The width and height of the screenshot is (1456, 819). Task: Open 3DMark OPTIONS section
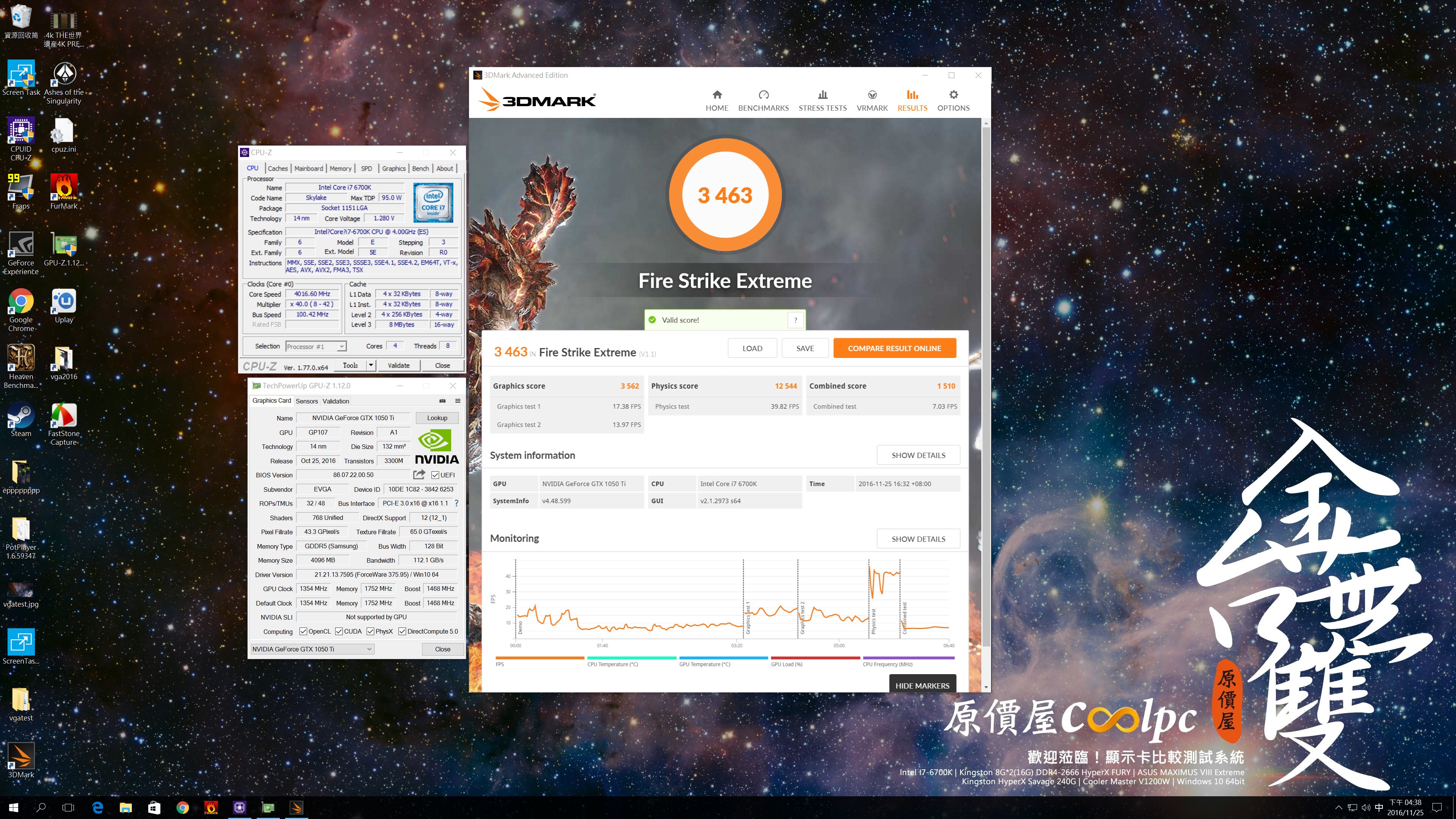[x=953, y=100]
